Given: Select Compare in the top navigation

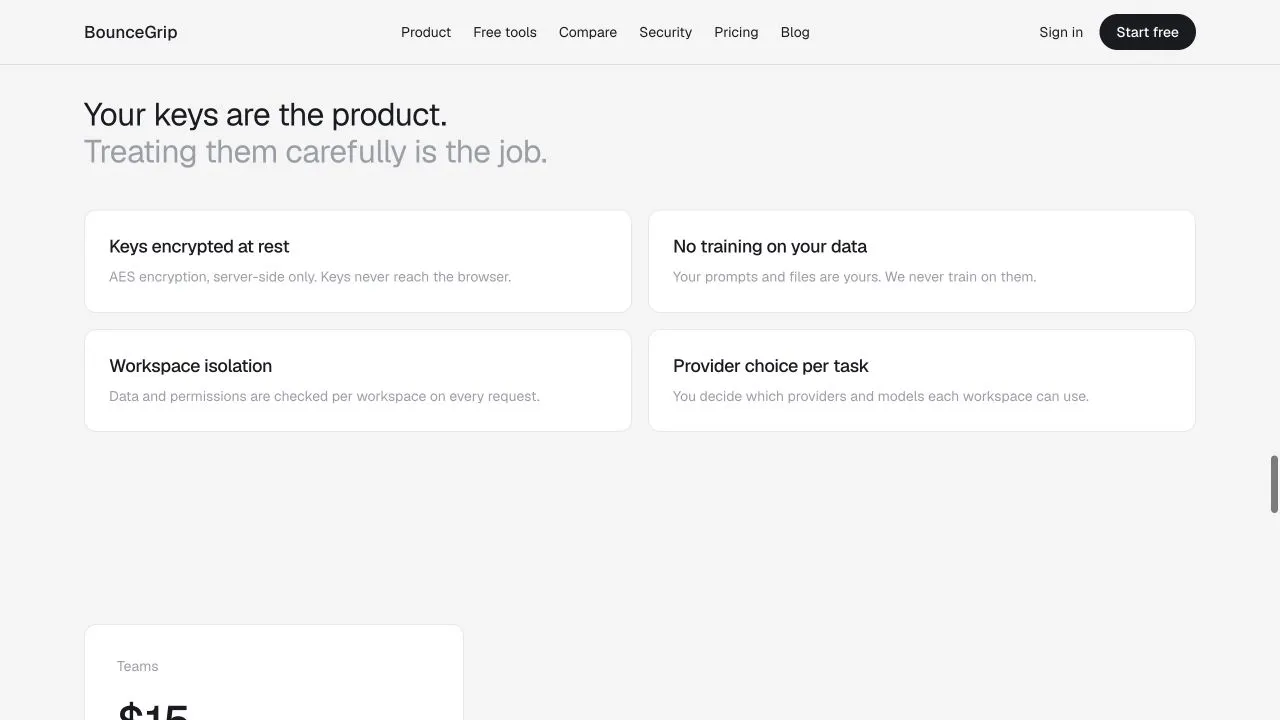Looking at the screenshot, I should click(588, 32).
